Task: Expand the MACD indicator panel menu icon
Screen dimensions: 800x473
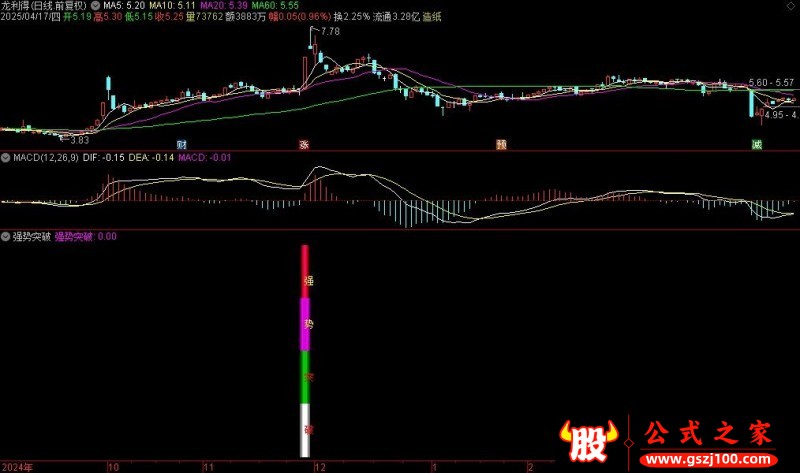Action: (x=6, y=158)
